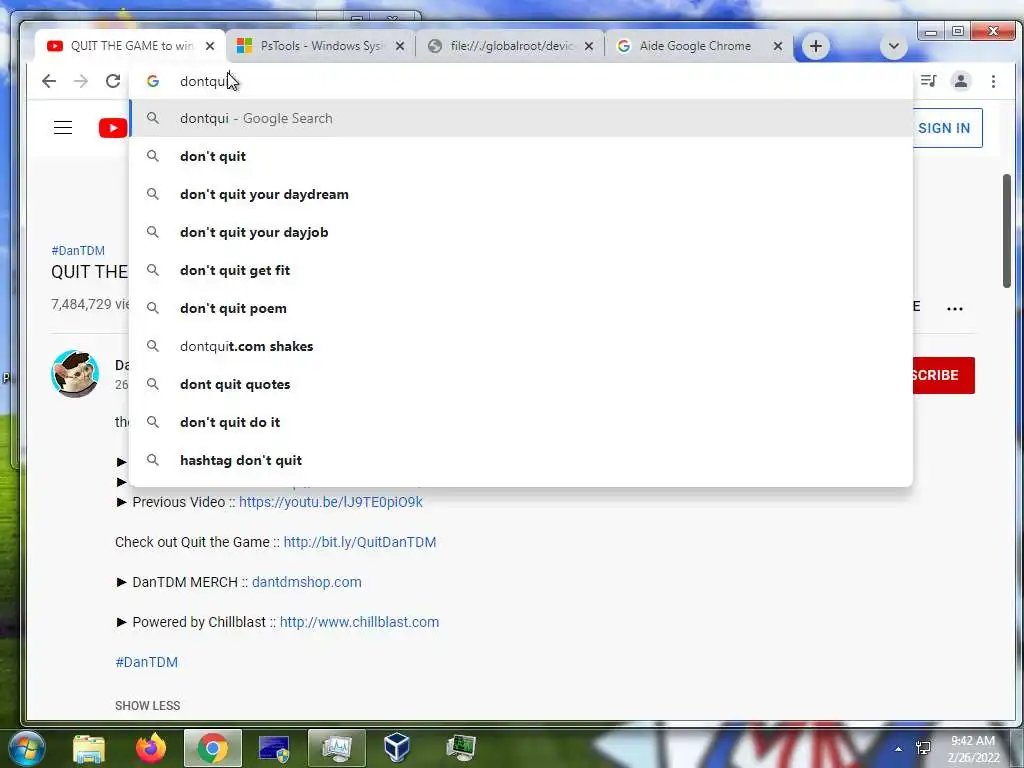Close the QUIT THE GAME tab
Viewport: 1024px width, 768px height.
point(210,46)
